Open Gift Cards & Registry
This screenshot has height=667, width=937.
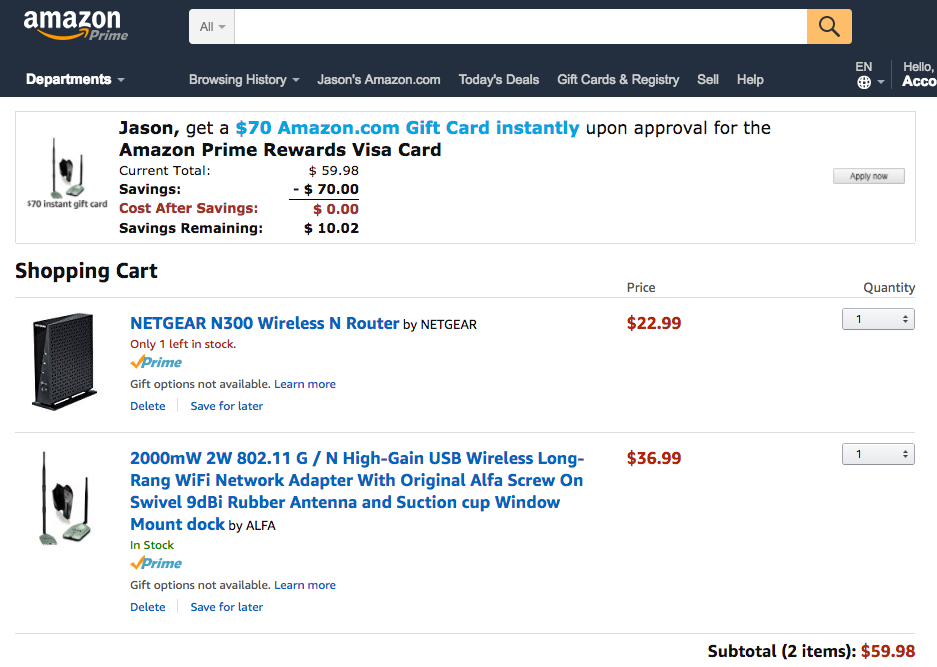coord(618,80)
